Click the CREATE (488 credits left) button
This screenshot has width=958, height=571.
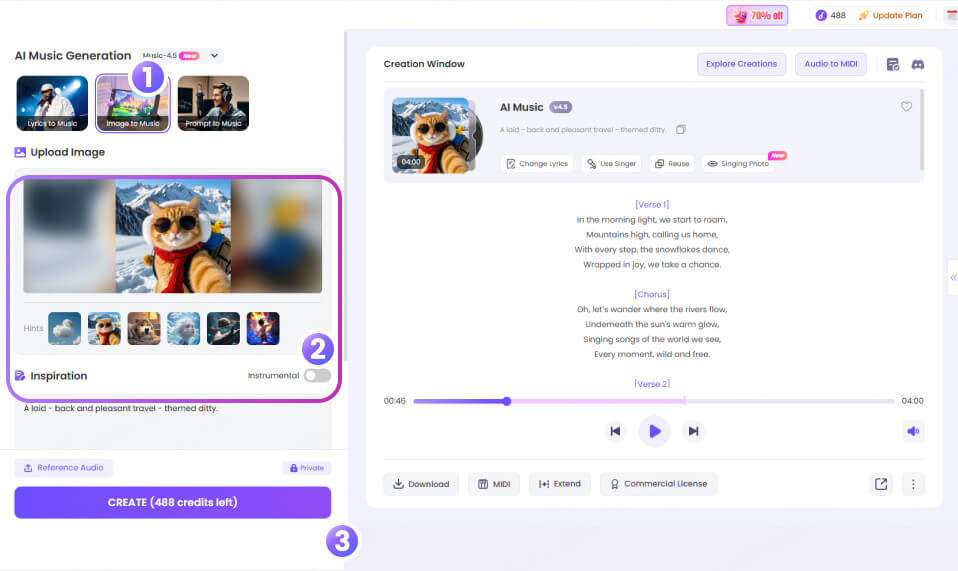coord(172,502)
